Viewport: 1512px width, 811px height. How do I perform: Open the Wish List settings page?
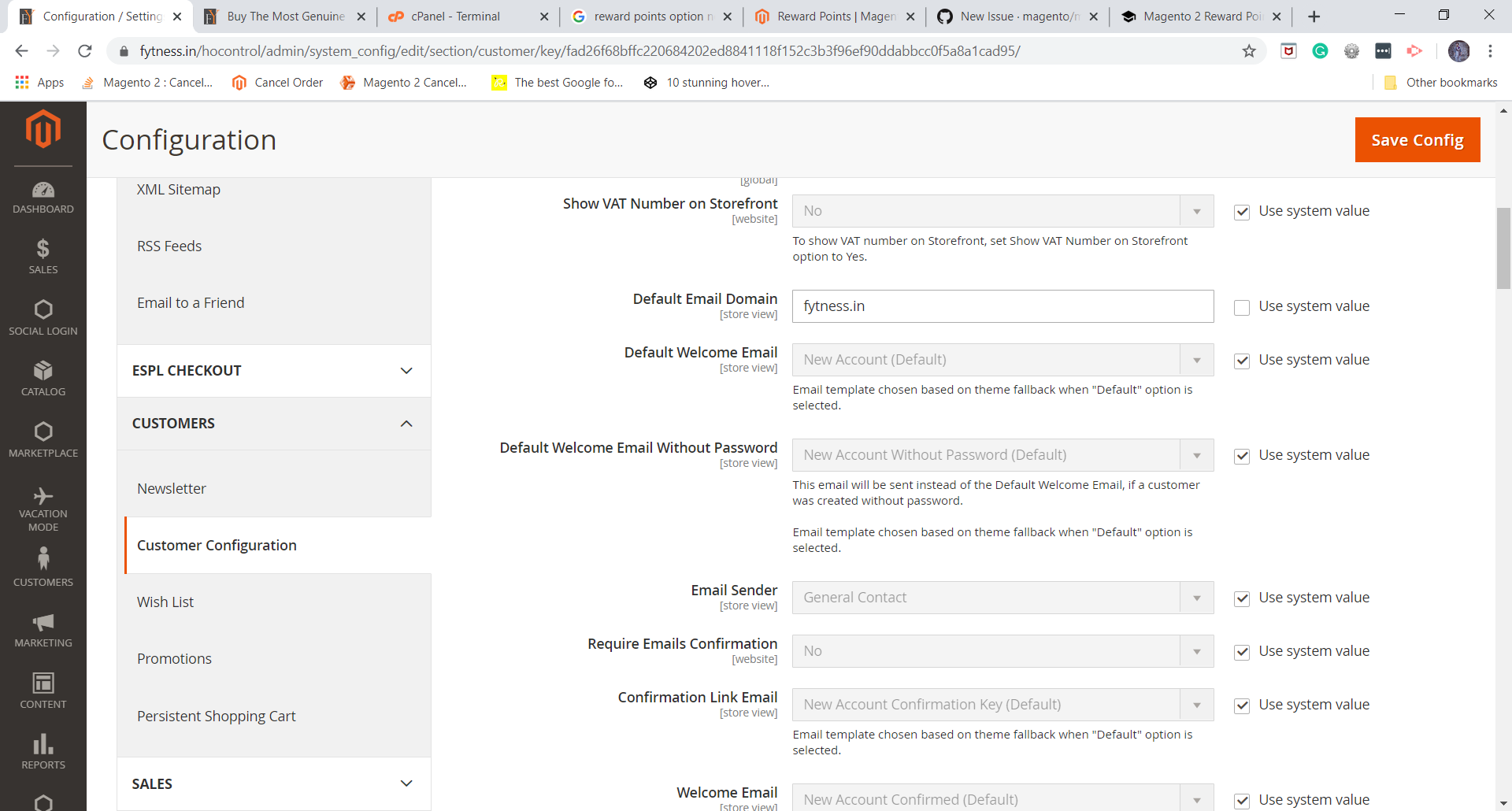click(165, 602)
